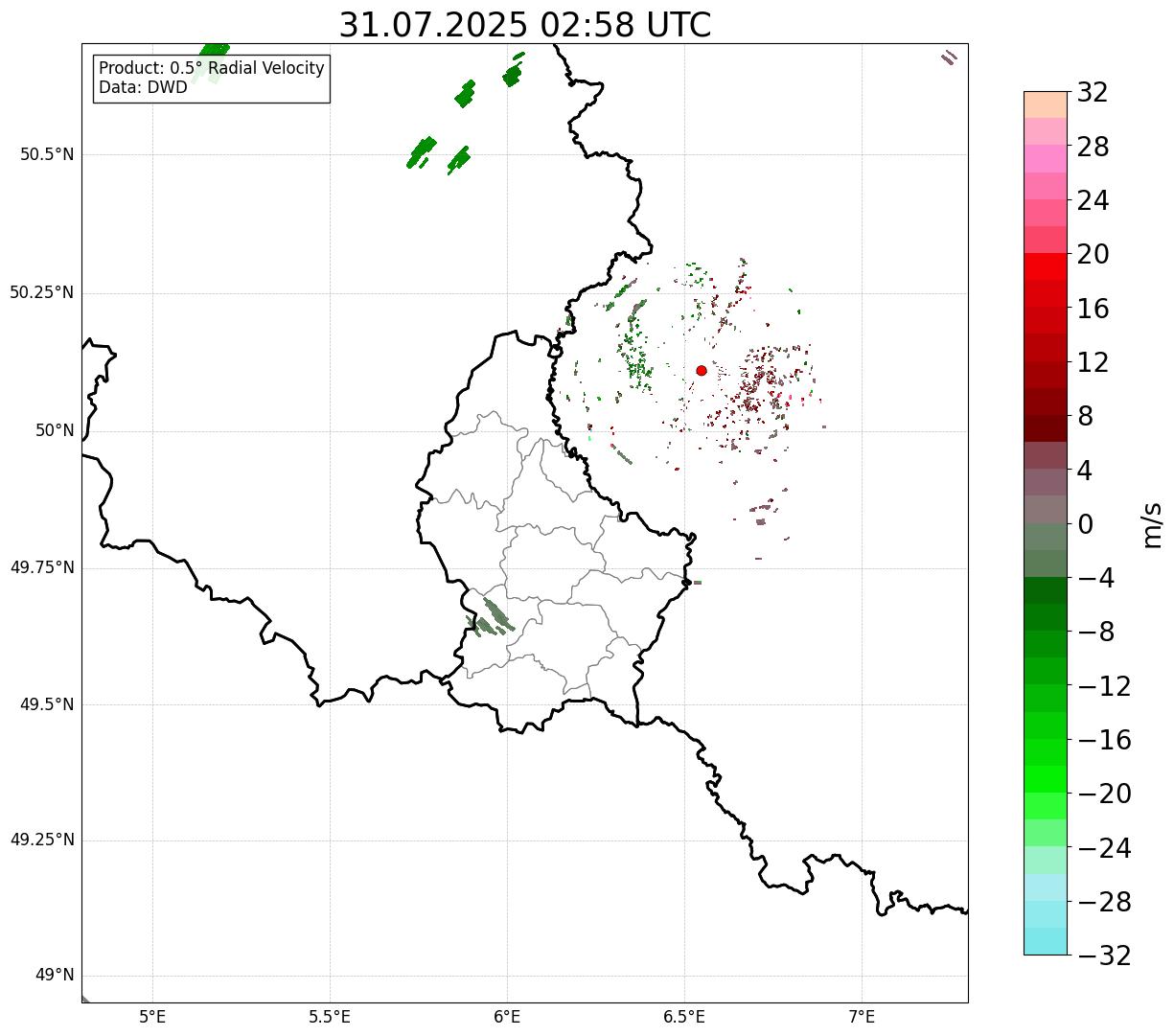Screen dimensions: 1174x1036
Task: Click the colorbar tick label −24
Action: click(1104, 848)
